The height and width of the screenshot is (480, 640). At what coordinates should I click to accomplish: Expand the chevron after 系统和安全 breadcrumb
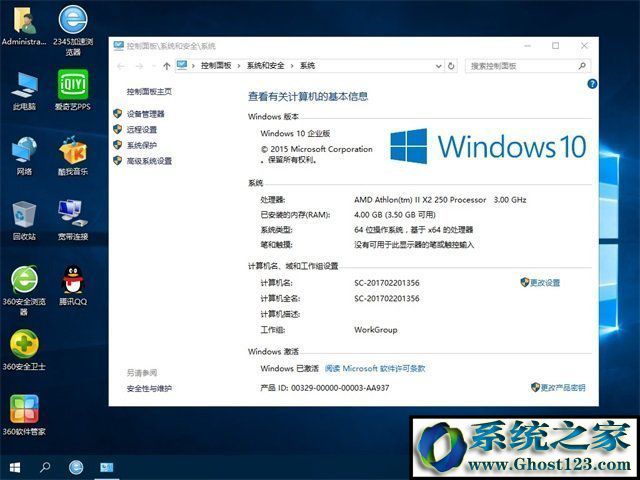pyautogui.click(x=292, y=66)
